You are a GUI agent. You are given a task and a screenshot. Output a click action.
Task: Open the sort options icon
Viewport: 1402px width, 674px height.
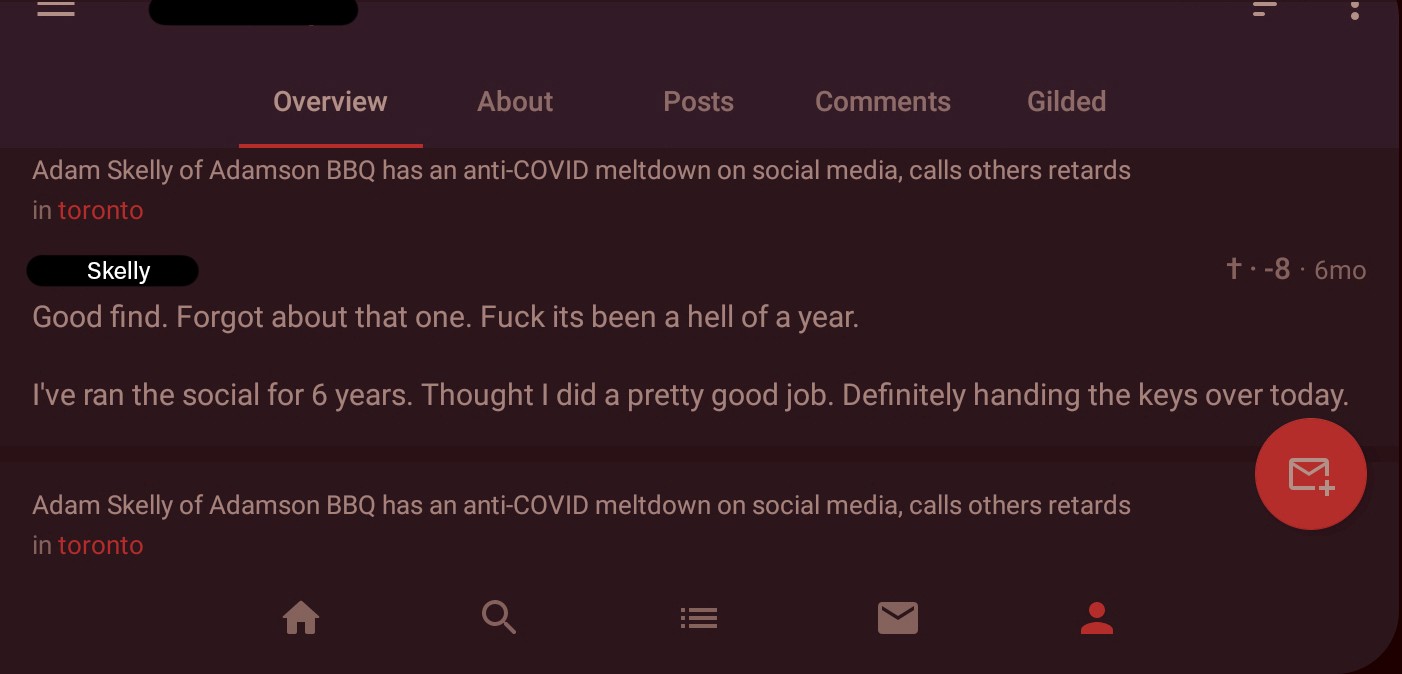click(x=1265, y=8)
